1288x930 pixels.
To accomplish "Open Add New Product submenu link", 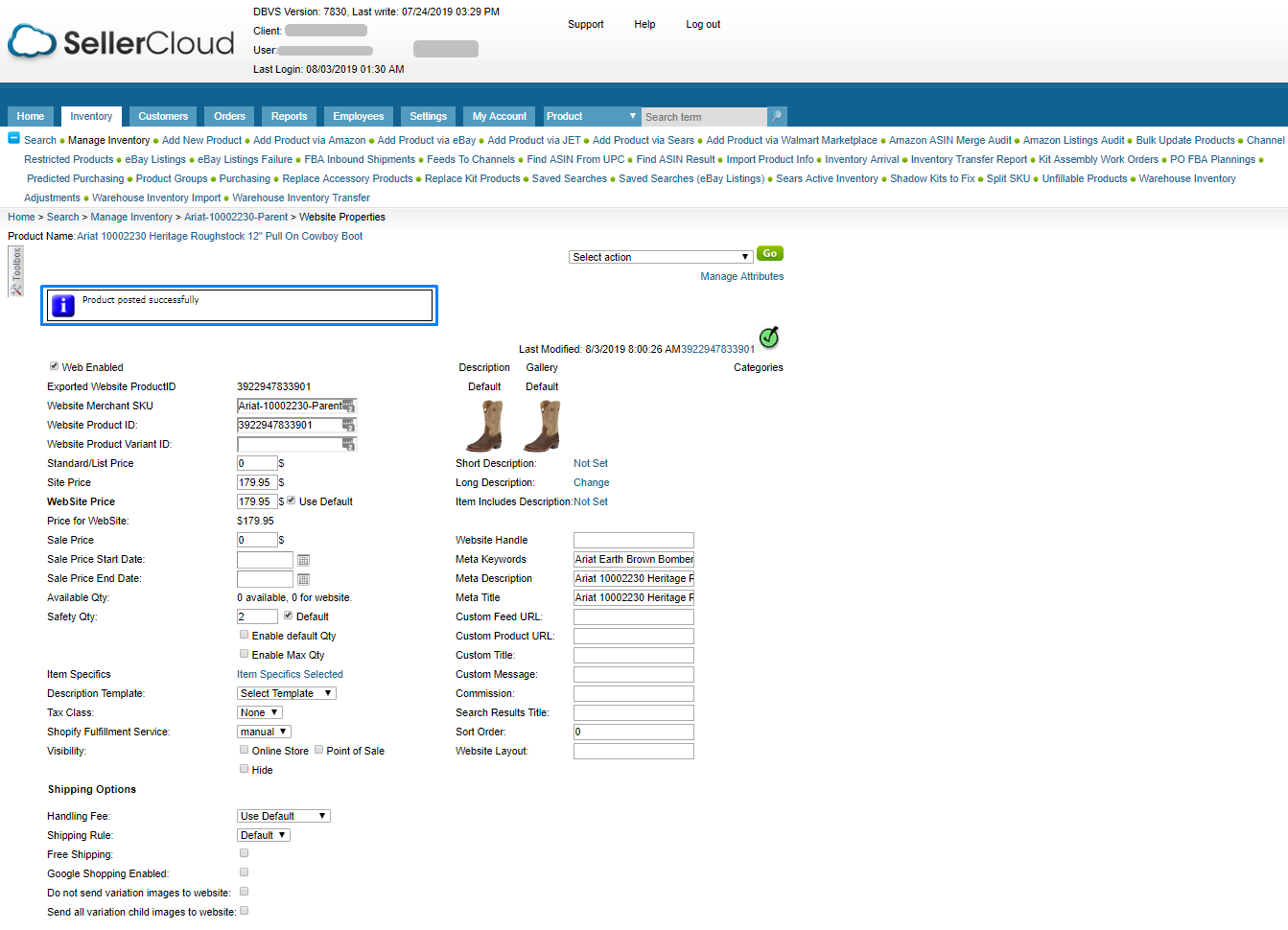I will (x=201, y=140).
